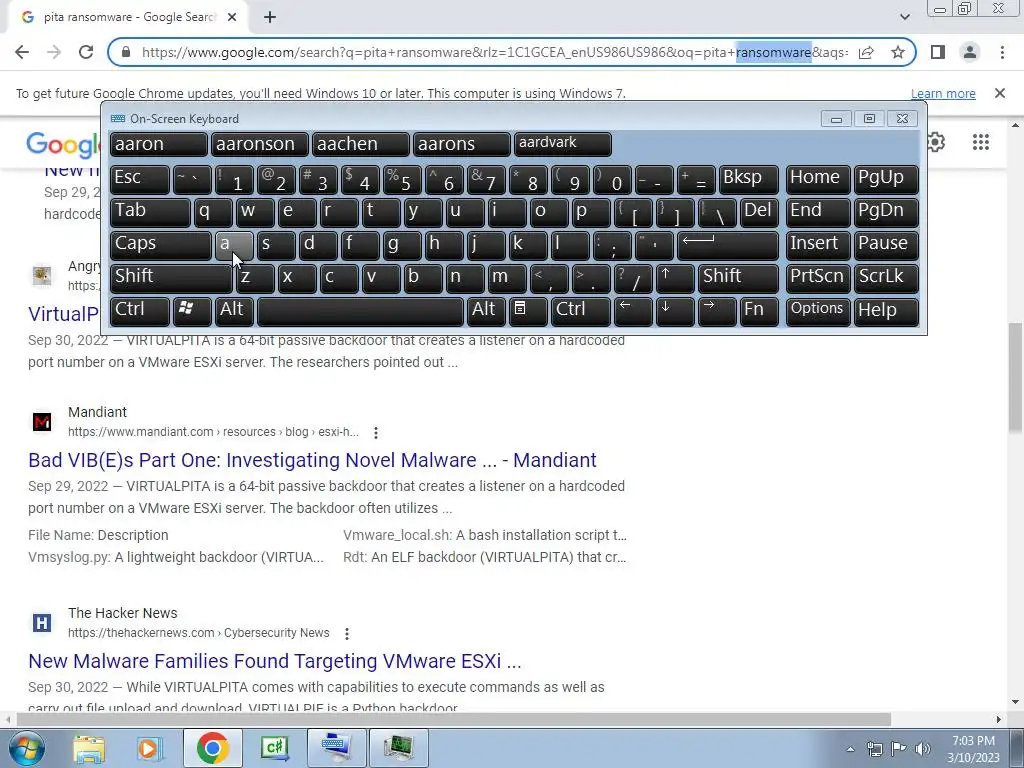Expand the tab search dropdown arrow
This screenshot has height=768, width=1024.
(x=904, y=17)
